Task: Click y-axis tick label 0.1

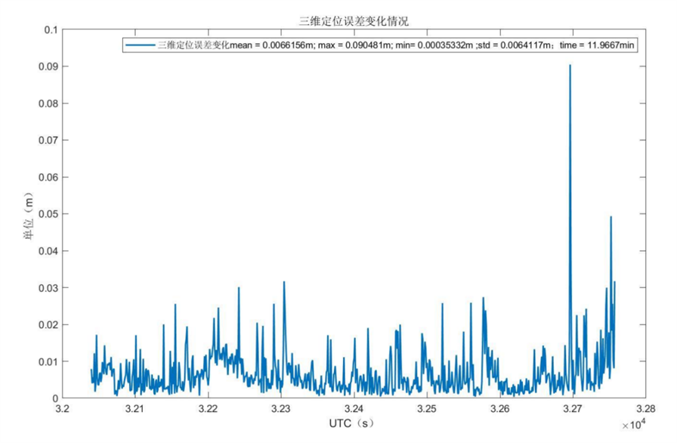Action: click(49, 29)
